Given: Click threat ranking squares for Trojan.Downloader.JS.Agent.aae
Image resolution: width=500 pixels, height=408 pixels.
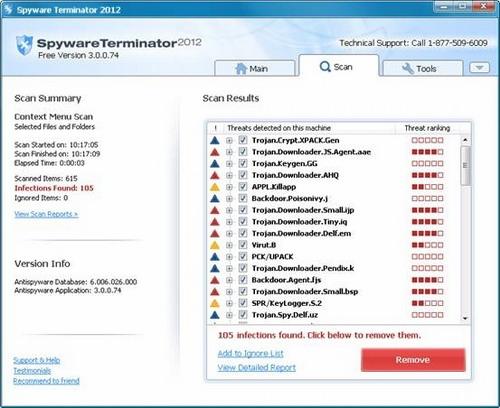Looking at the screenshot, I should tap(428, 152).
